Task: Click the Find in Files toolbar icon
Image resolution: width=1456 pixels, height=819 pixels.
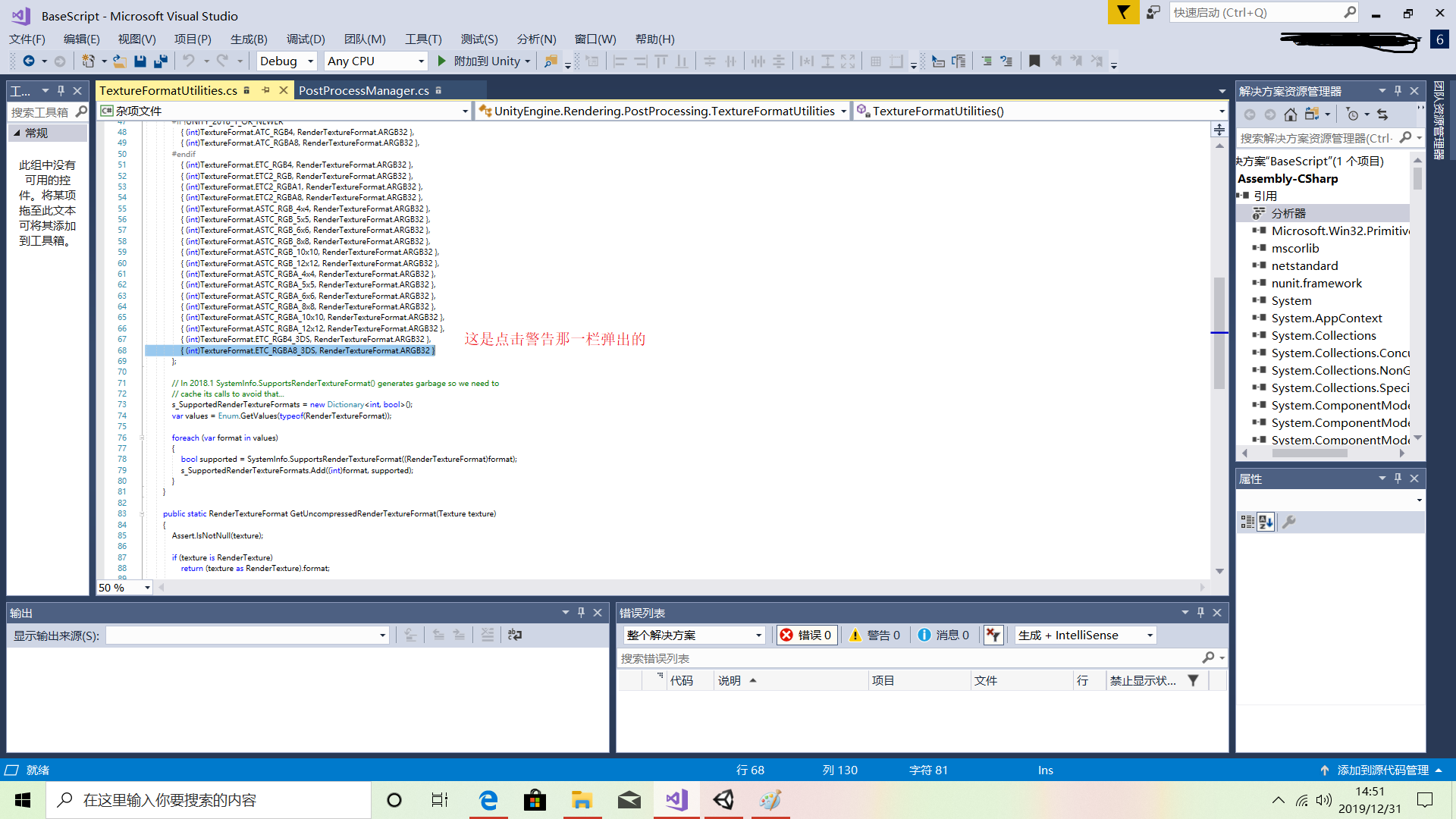Action: coord(551,61)
